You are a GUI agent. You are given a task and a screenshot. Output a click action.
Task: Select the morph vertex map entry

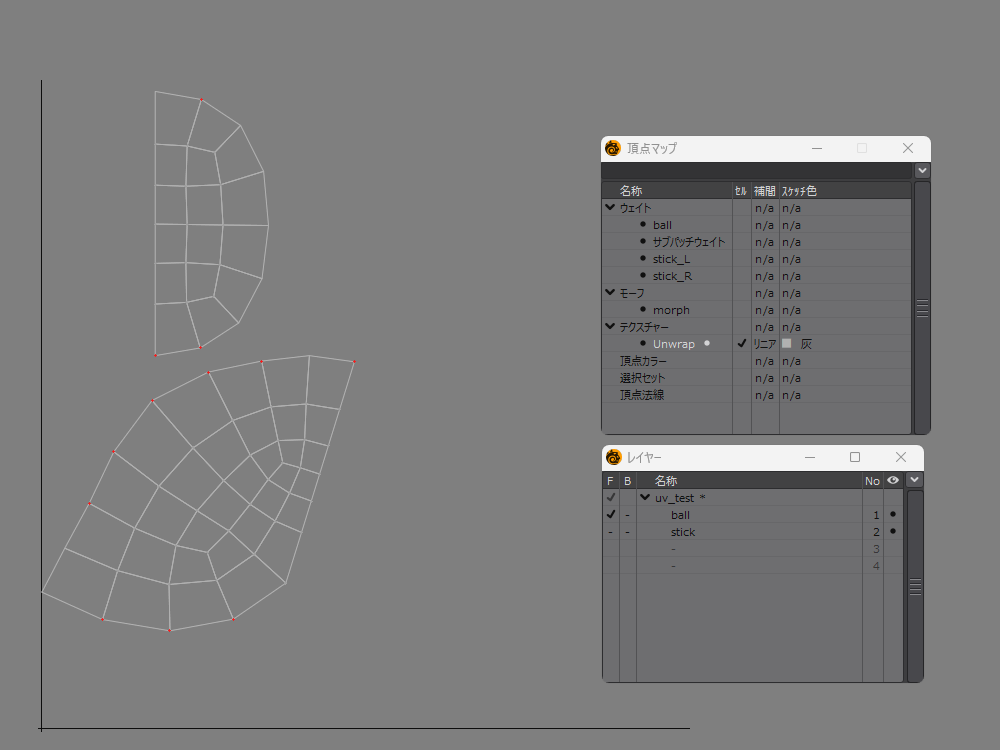[x=671, y=310]
